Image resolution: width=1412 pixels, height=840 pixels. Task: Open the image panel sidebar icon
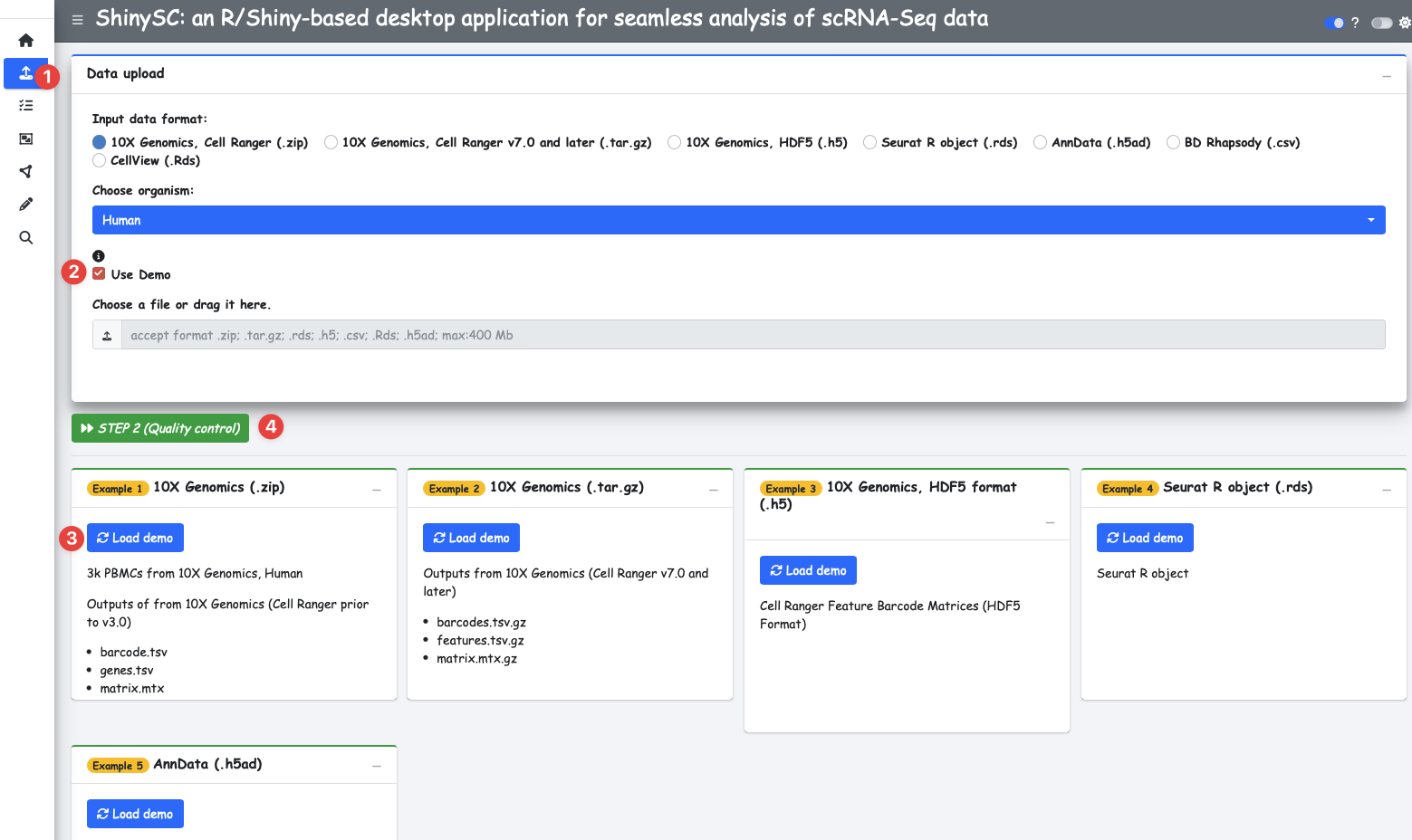[x=26, y=138]
